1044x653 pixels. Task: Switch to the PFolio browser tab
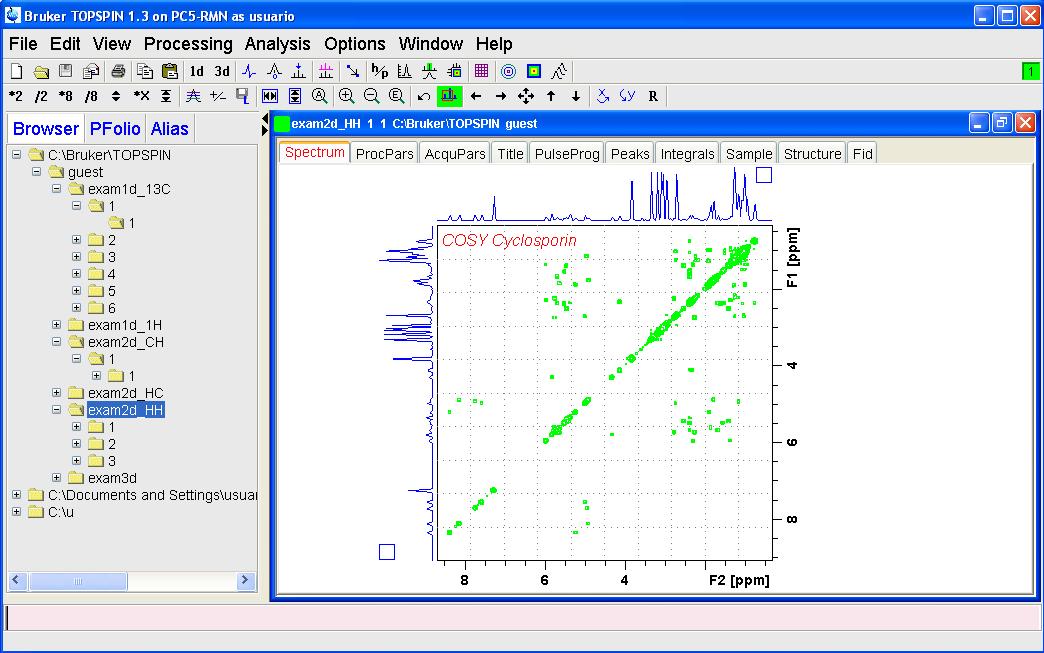[x=115, y=128]
